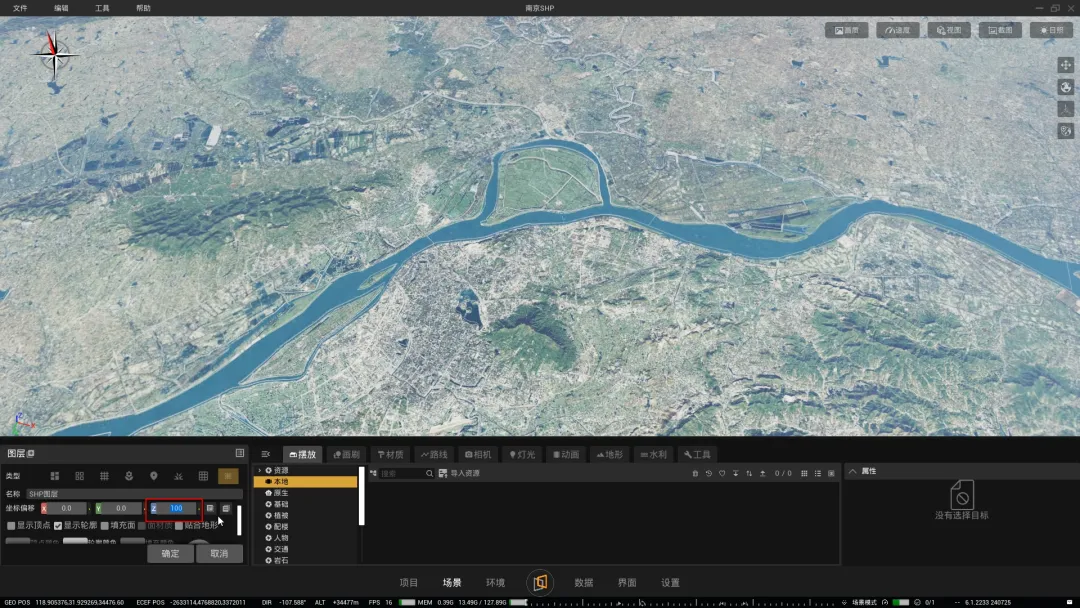This screenshot has width=1080, height=608.
Task: Click the sort arrows icon in resource toolbar
Action: click(x=749, y=473)
